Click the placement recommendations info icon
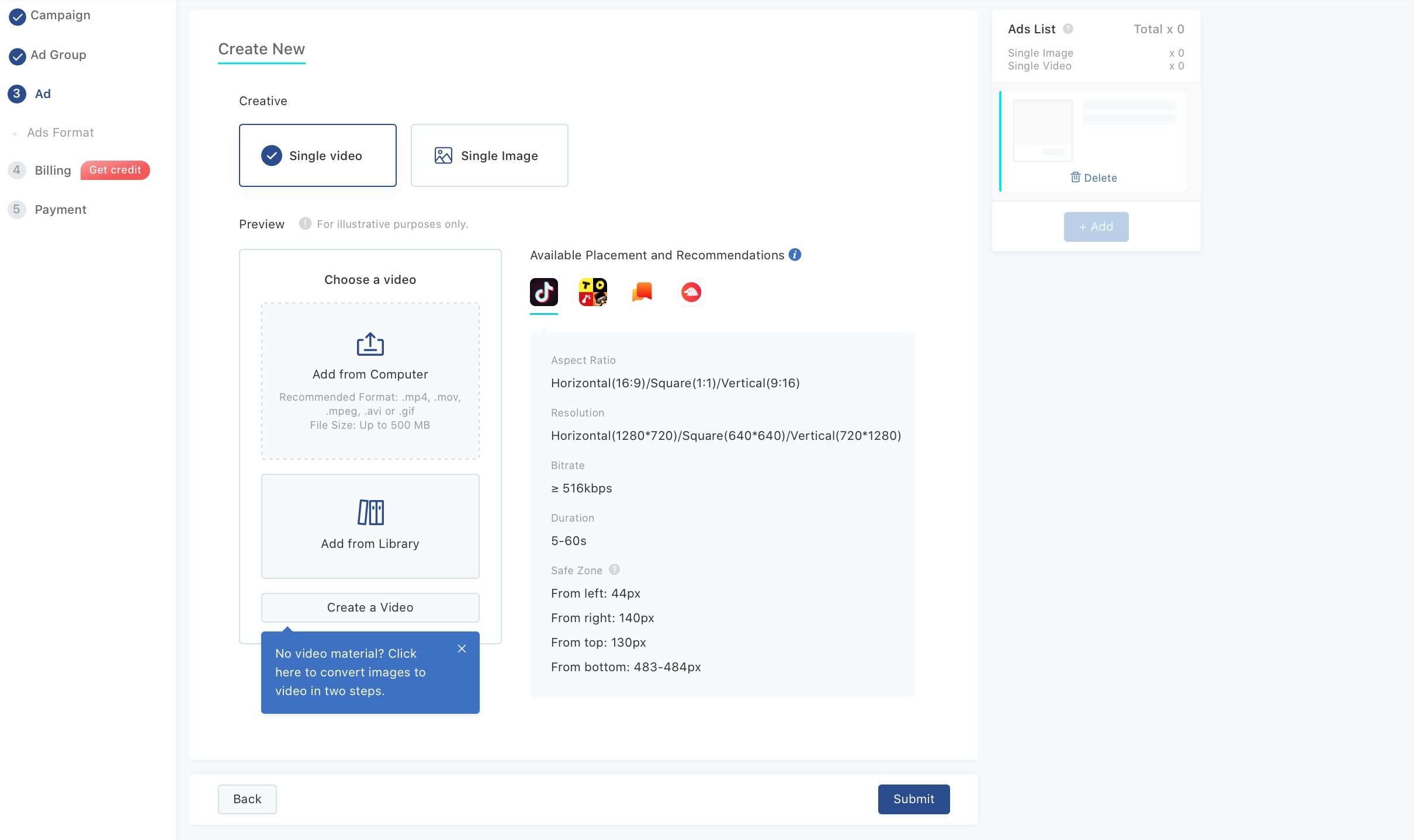Screen dimensions: 1414x840 pyautogui.click(x=795, y=255)
